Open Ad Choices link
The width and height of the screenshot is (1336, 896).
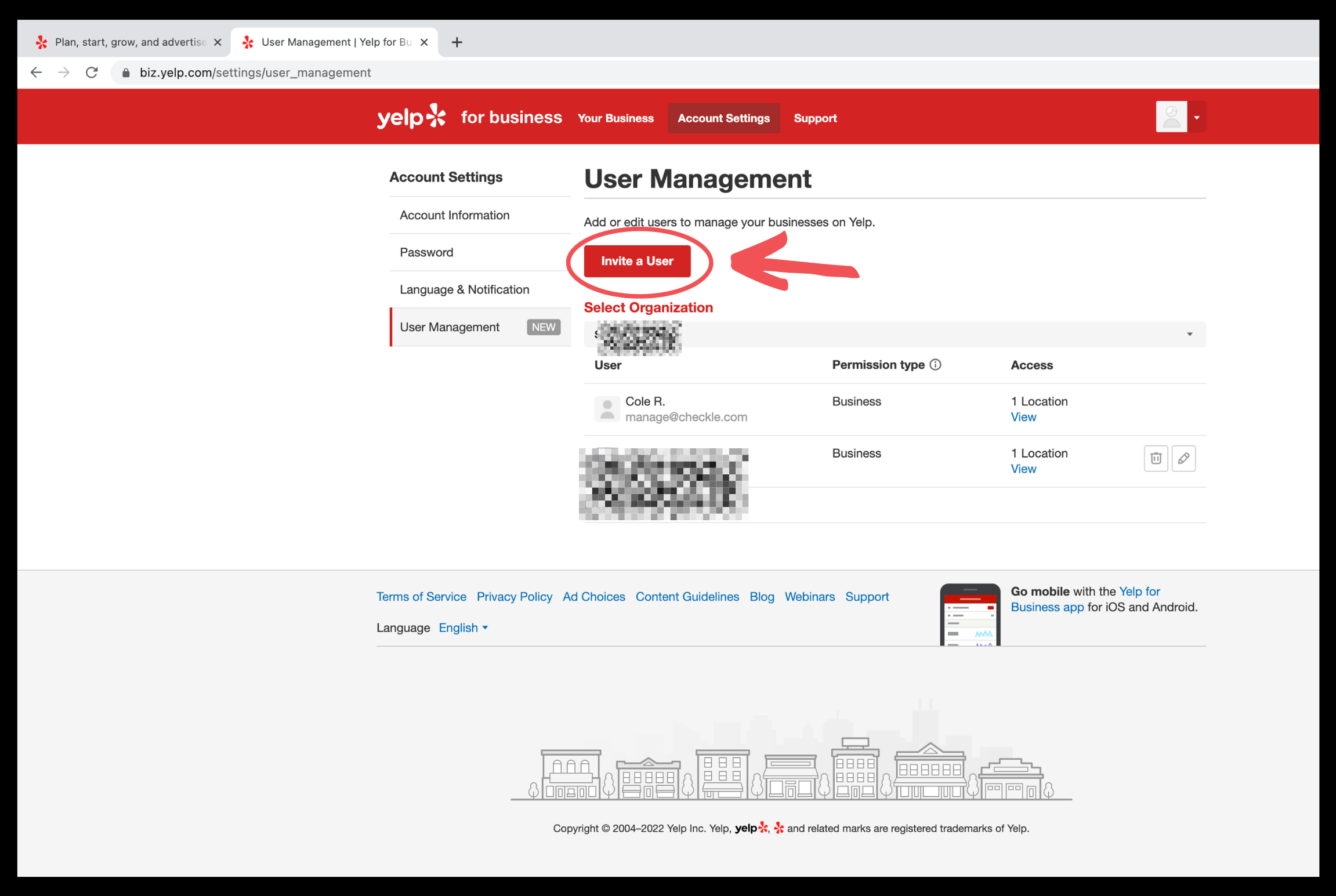594,597
